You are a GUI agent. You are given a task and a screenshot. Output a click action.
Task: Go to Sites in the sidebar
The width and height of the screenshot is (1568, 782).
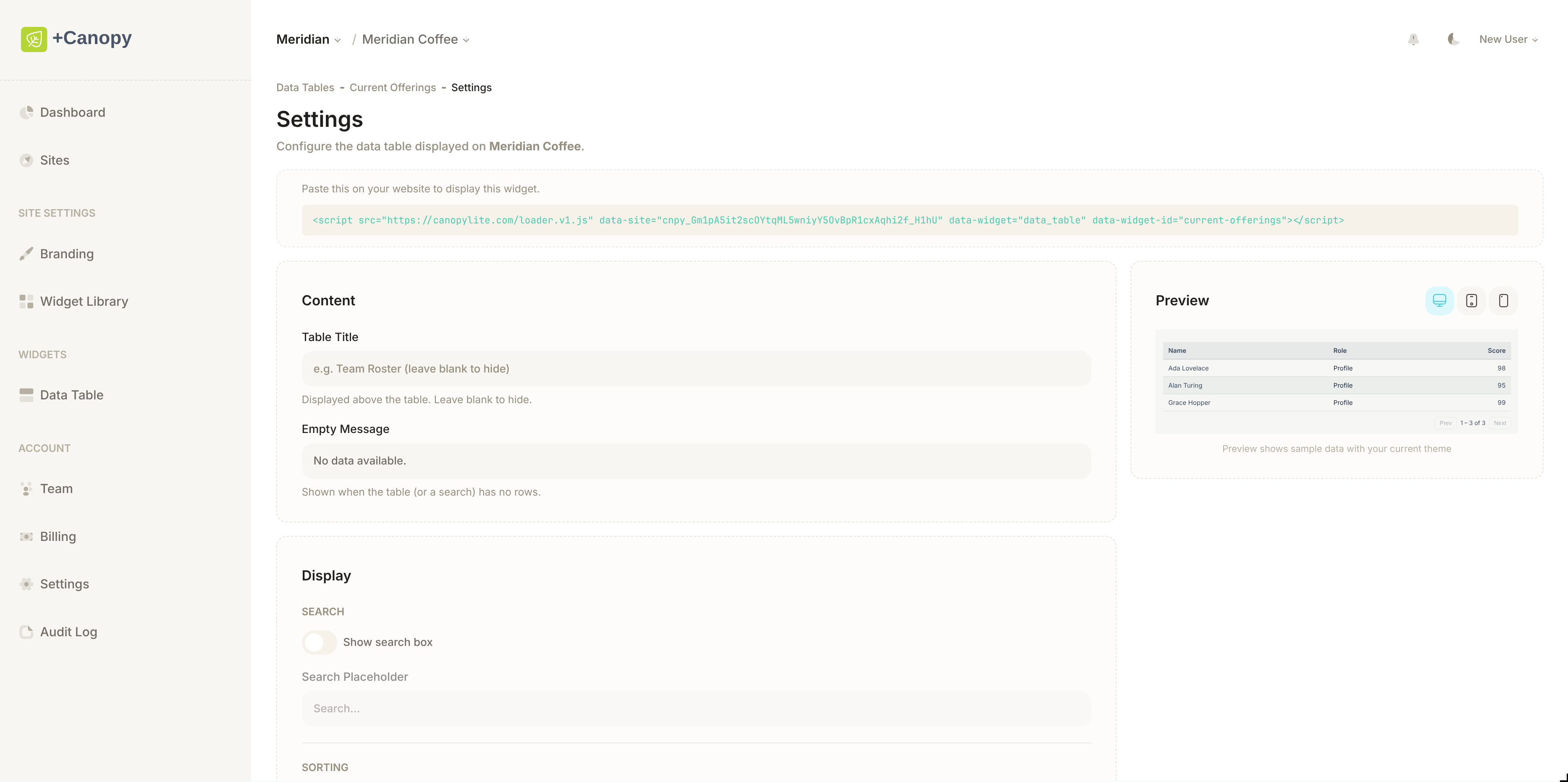(55, 160)
